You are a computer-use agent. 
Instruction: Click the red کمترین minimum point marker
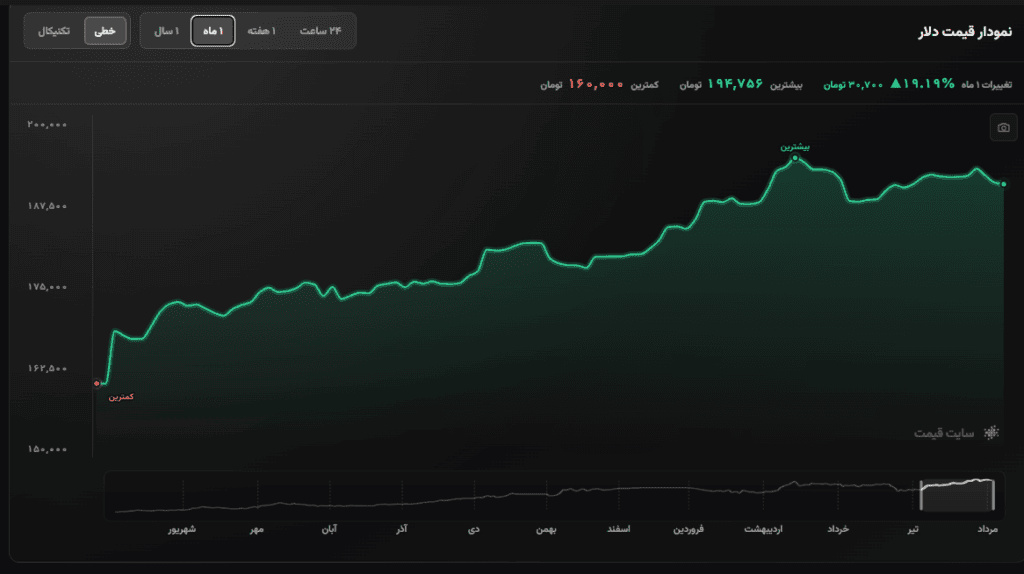(97, 383)
